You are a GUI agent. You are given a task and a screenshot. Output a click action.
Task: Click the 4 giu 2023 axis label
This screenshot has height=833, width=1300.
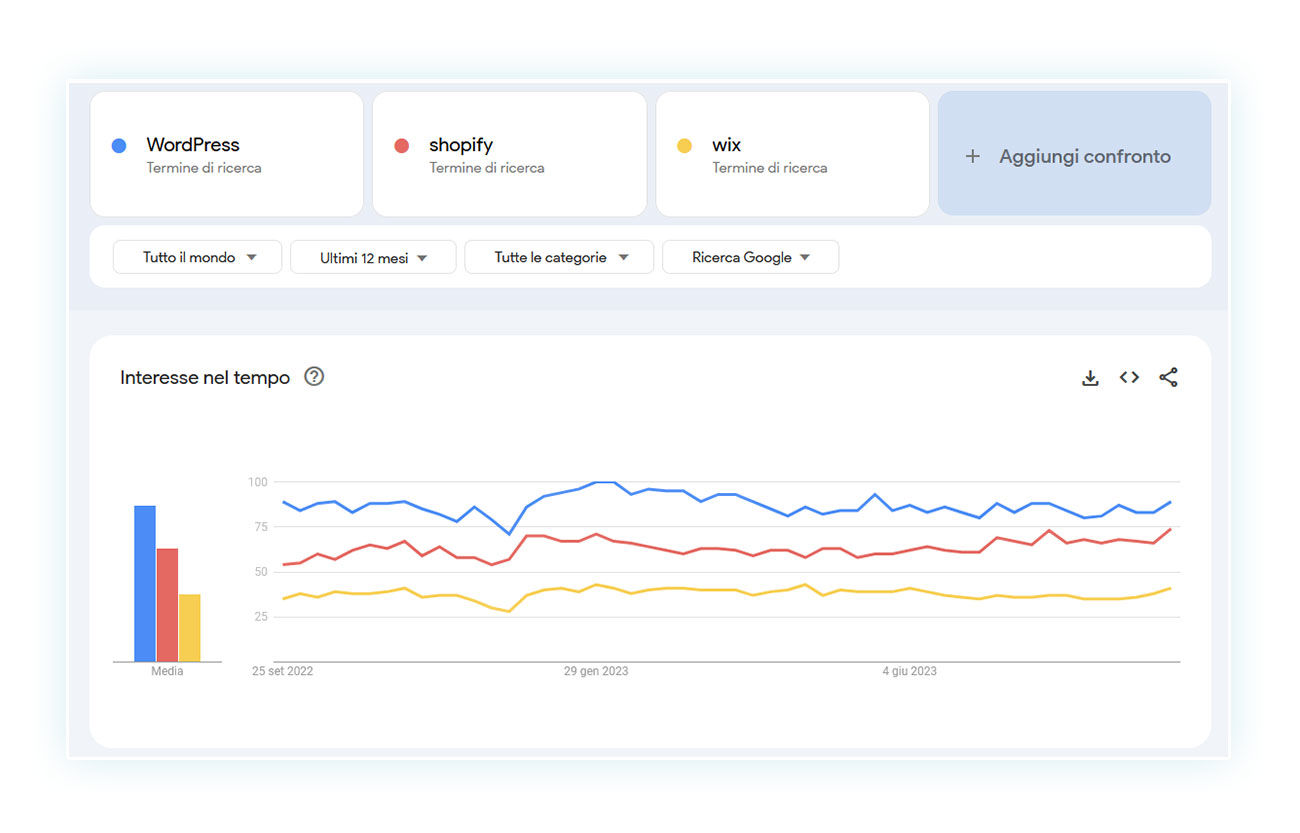[909, 671]
